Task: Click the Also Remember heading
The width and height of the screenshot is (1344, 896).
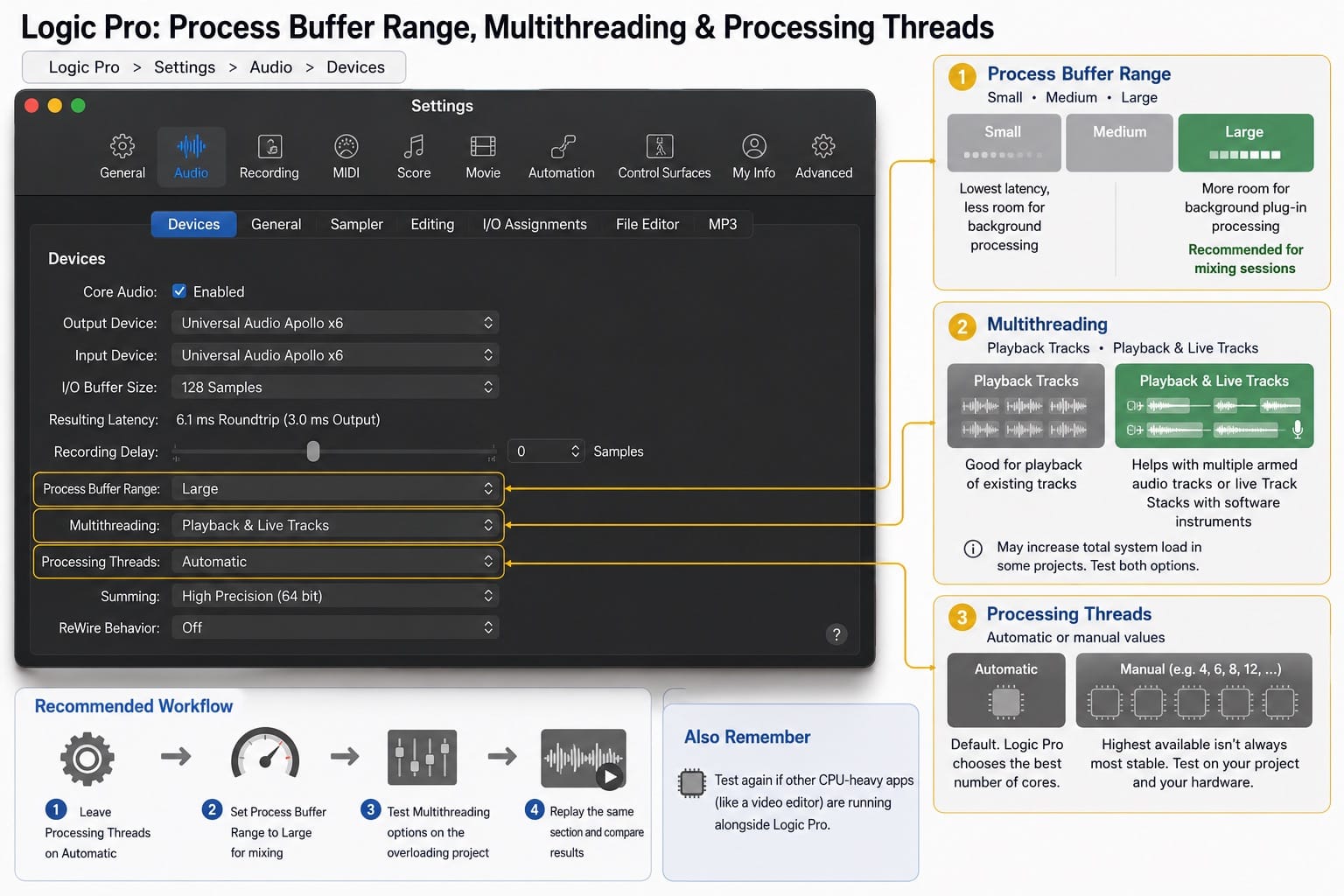Action: click(747, 737)
